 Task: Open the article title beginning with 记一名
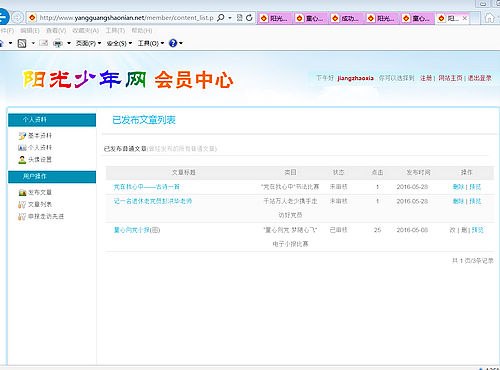(x=153, y=201)
